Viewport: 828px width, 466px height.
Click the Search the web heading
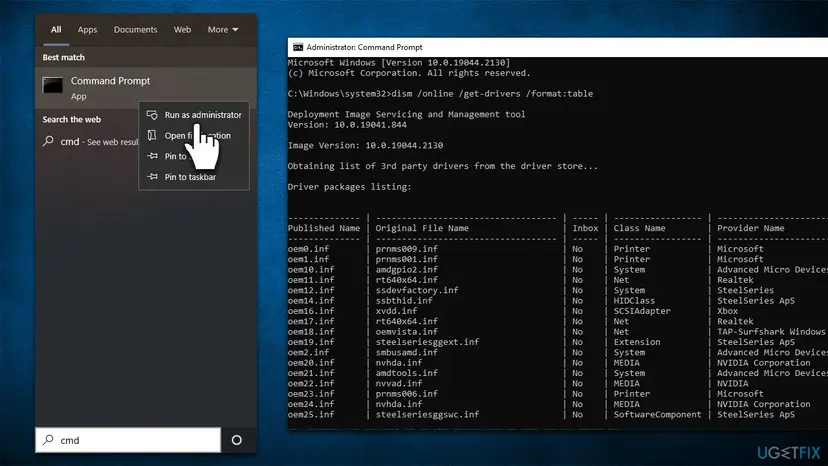[x=71, y=119]
